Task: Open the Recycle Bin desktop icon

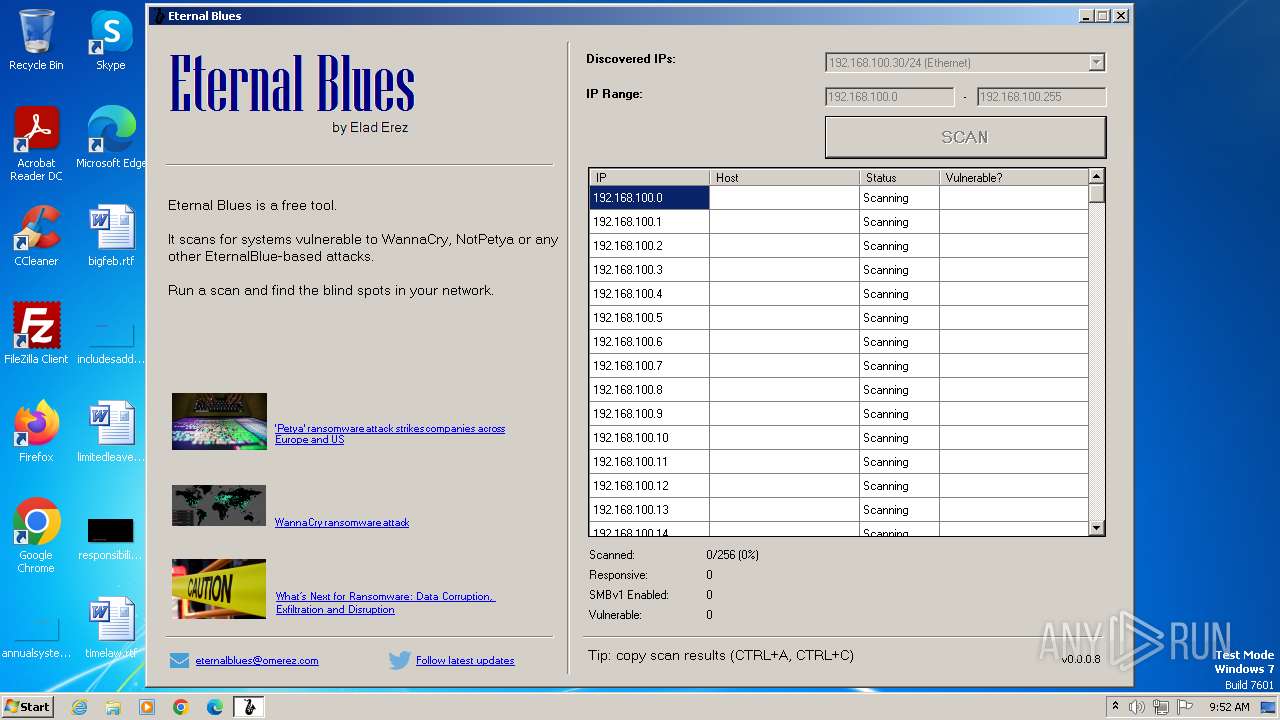Action: point(36,40)
